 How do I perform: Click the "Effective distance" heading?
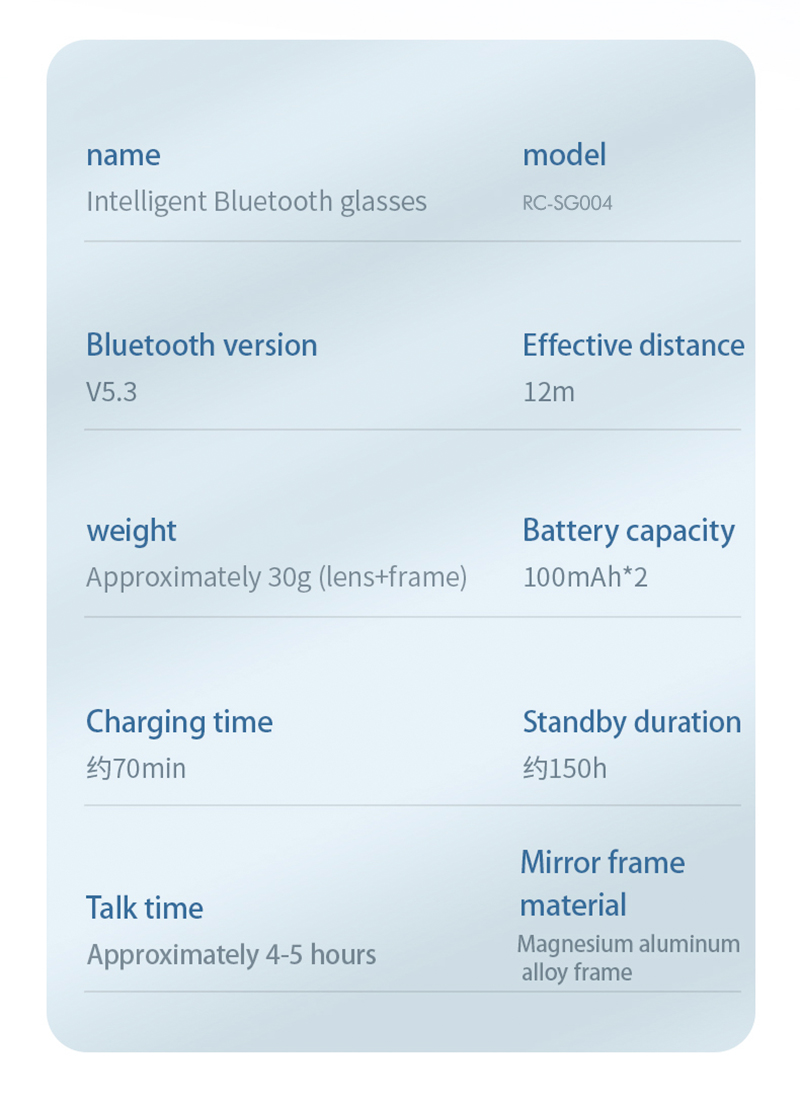point(633,345)
